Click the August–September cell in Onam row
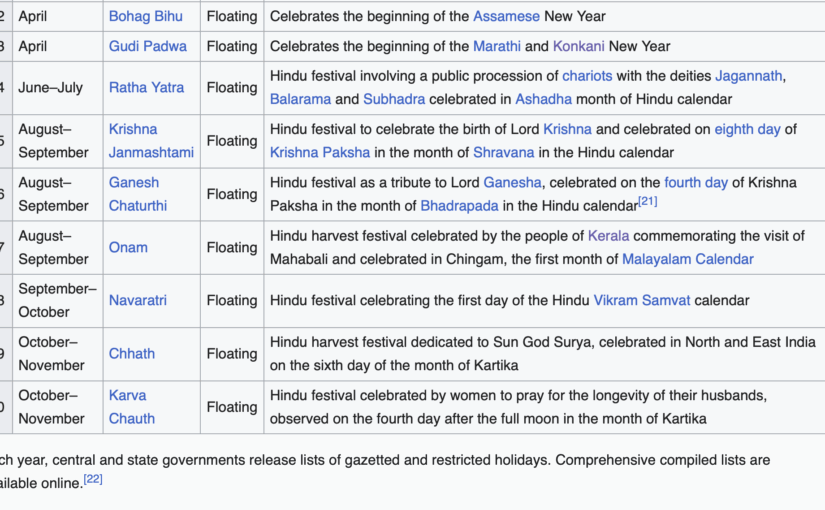Viewport: 825px width, 510px height. [x=58, y=247]
